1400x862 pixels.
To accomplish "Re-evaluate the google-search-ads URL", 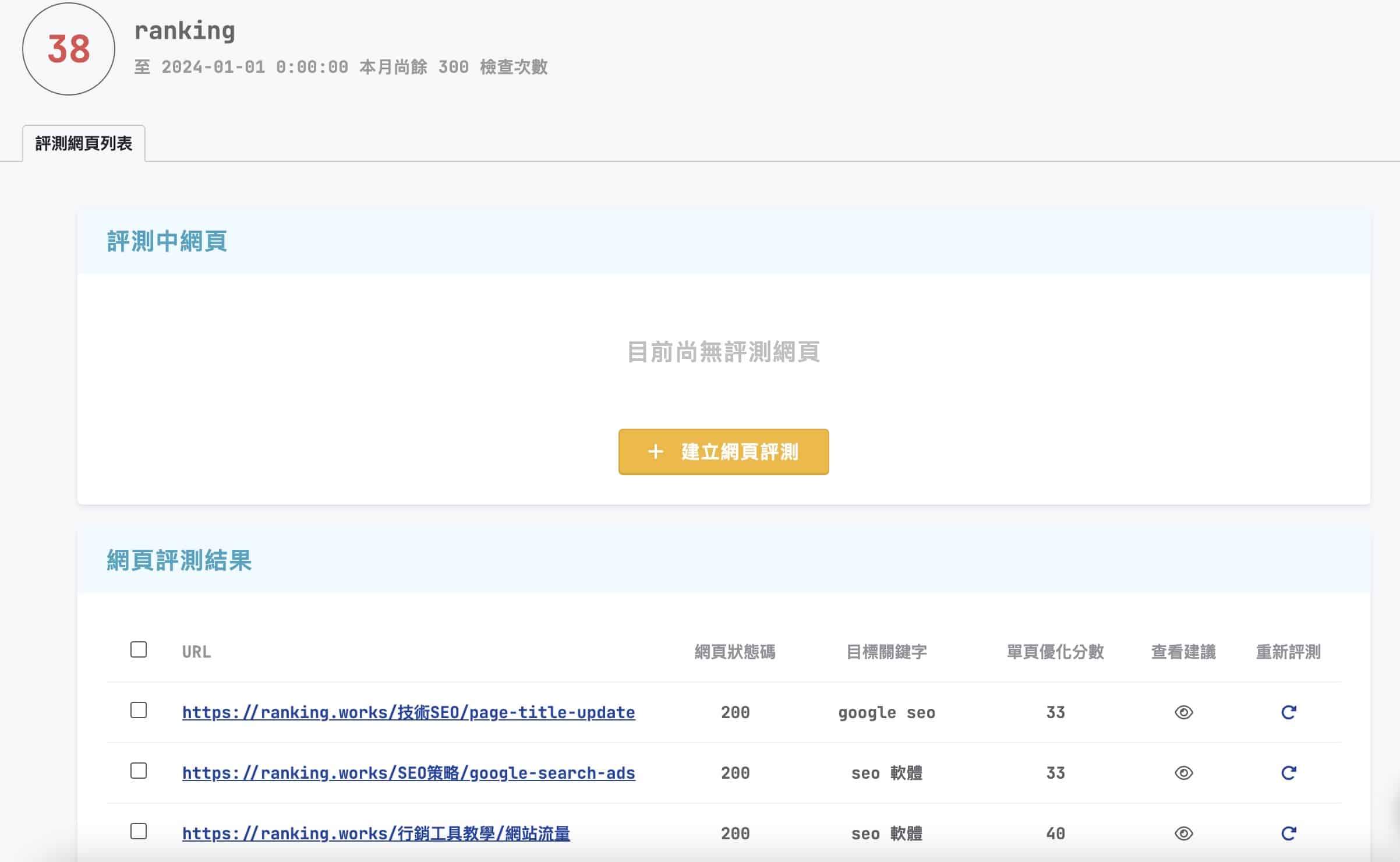I will tap(1288, 773).
